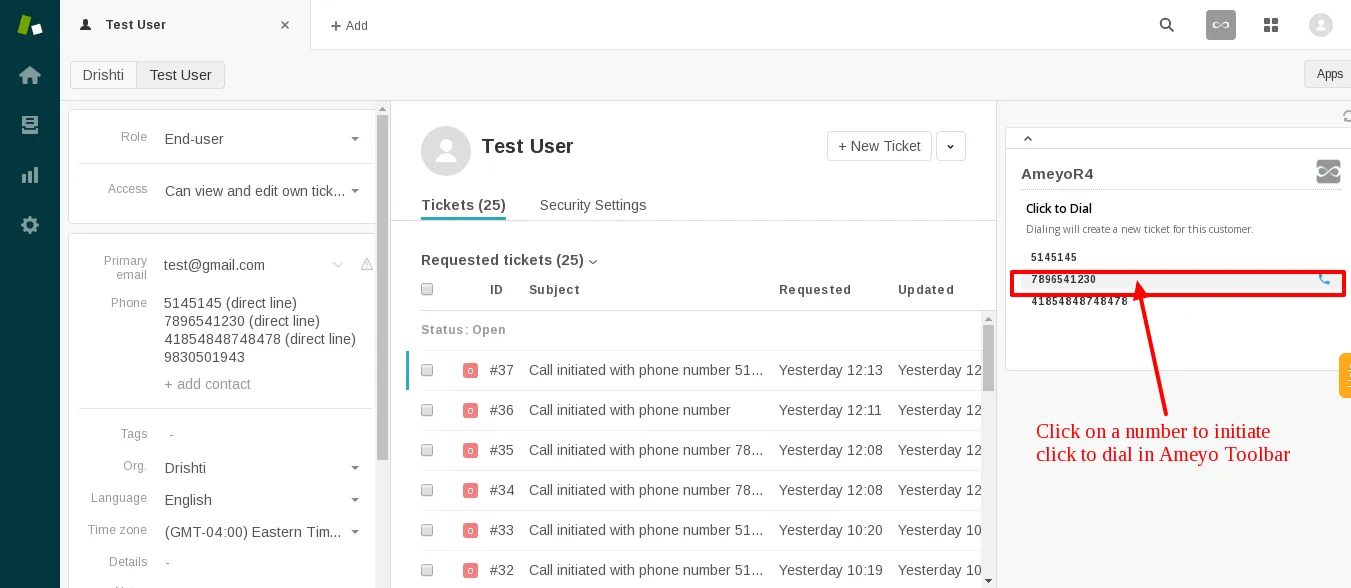
Task: Open the arrow menu next to New Ticket
Action: (950, 146)
